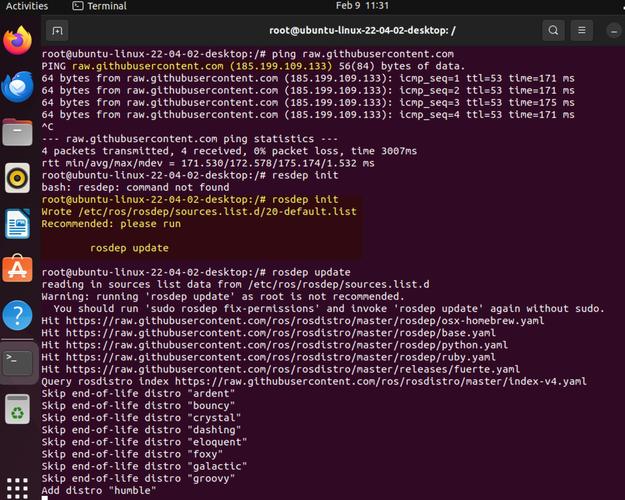Open the Files manager in dock
Viewport: 625px width, 500px height.
[18, 132]
